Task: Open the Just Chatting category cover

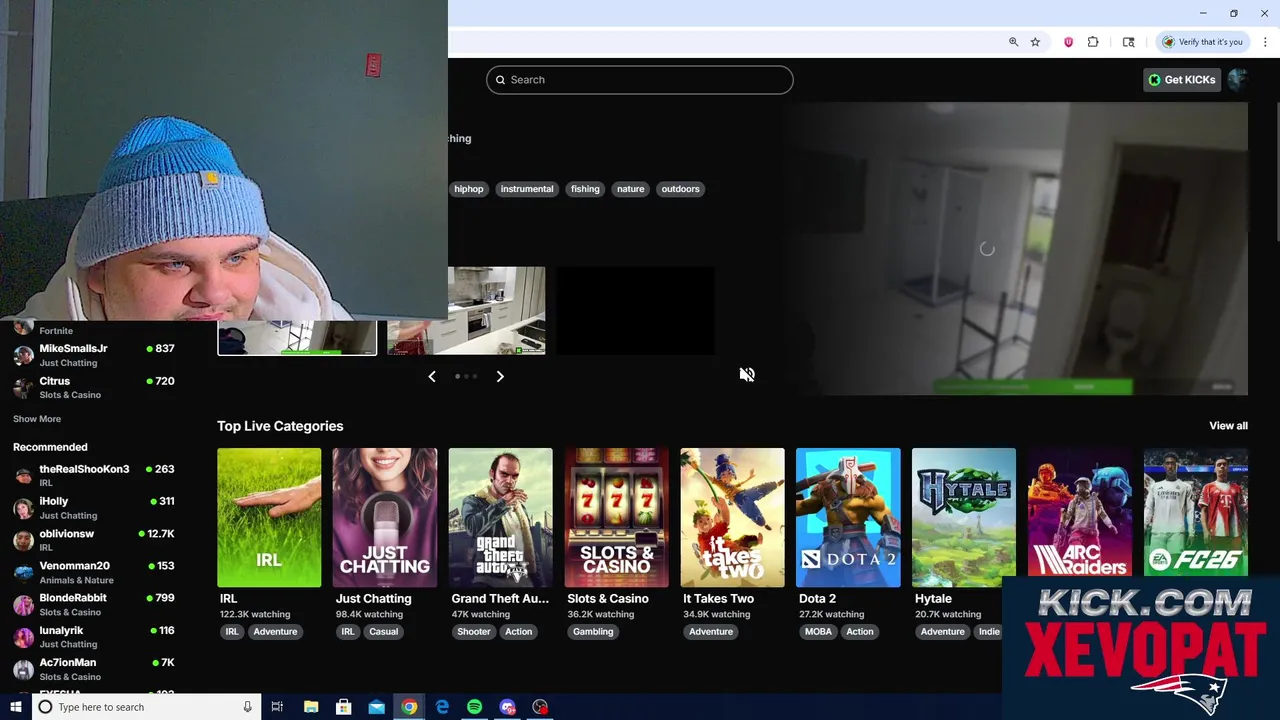Action: (385, 517)
